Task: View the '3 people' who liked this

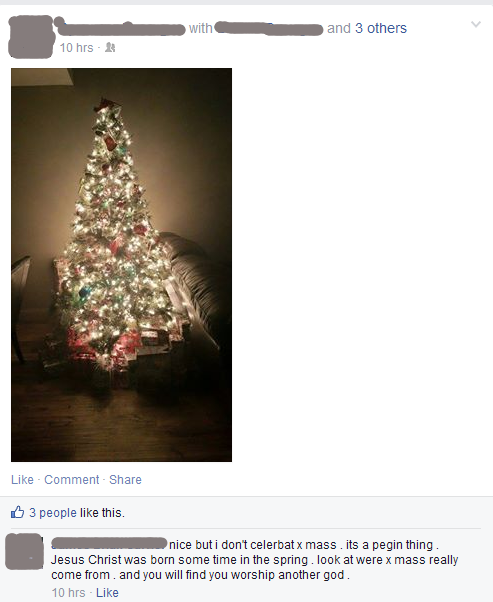Action: [x=53, y=513]
